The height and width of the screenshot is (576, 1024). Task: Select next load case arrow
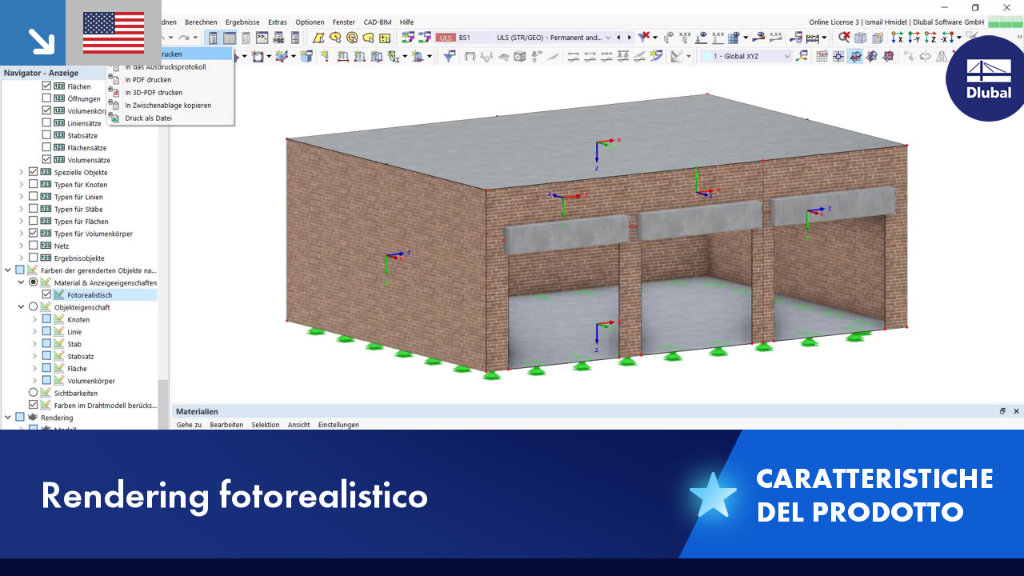pyautogui.click(x=629, y=38)
